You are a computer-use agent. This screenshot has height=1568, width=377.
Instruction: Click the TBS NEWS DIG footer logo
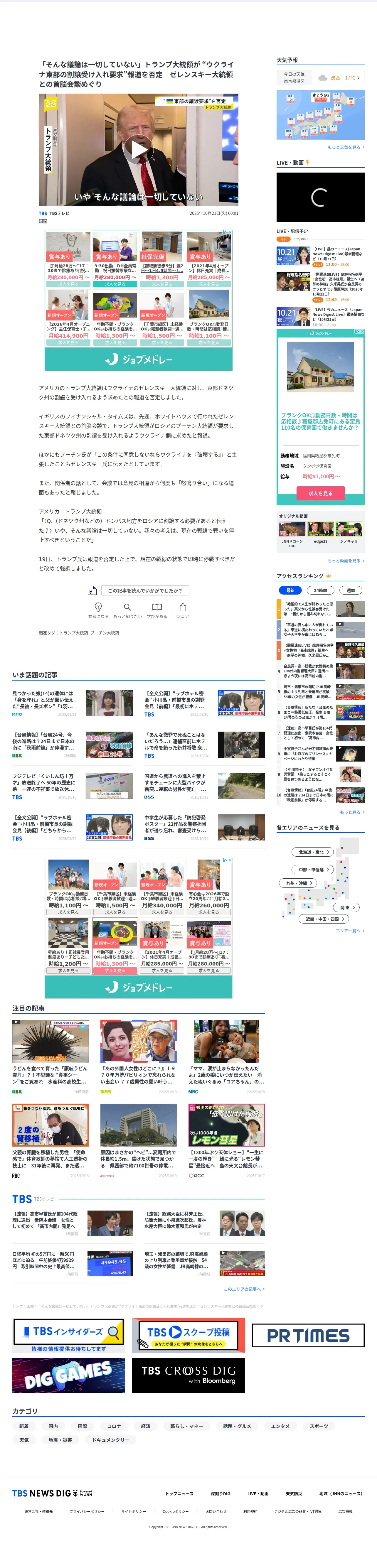(x=52, y=1493)
